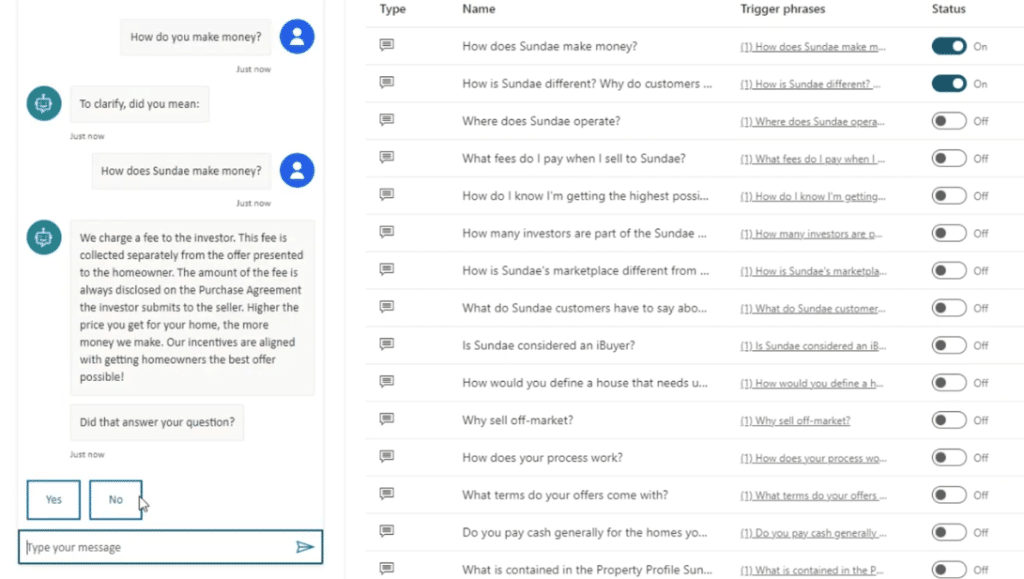Enable the 'Where does Sundae operate?' topic toggle
This screenshot has height=579, width=1024.
(949, 121)
